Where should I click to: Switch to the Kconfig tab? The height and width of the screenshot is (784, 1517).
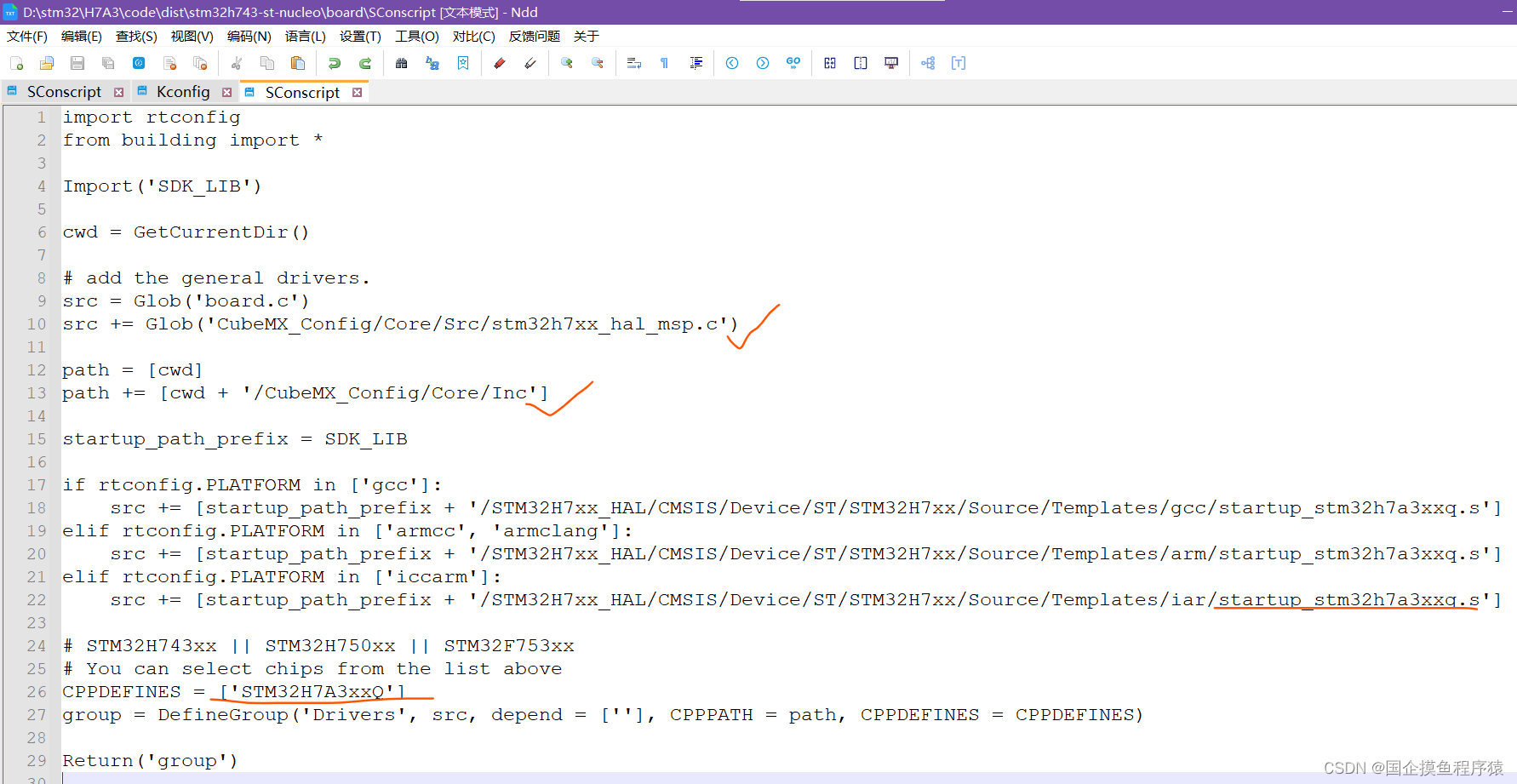click(183, 92)
